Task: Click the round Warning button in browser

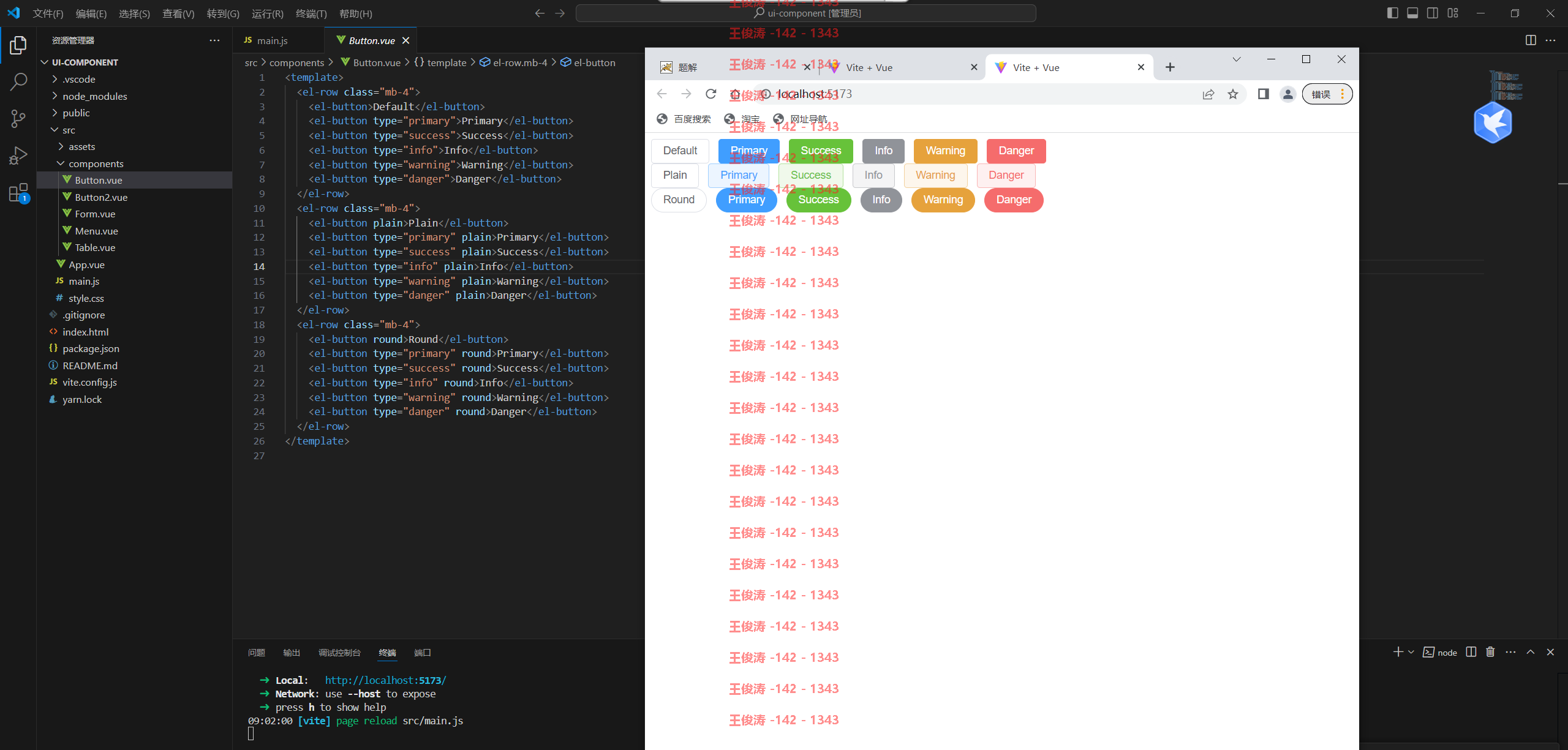Action: tap(943, 200)
